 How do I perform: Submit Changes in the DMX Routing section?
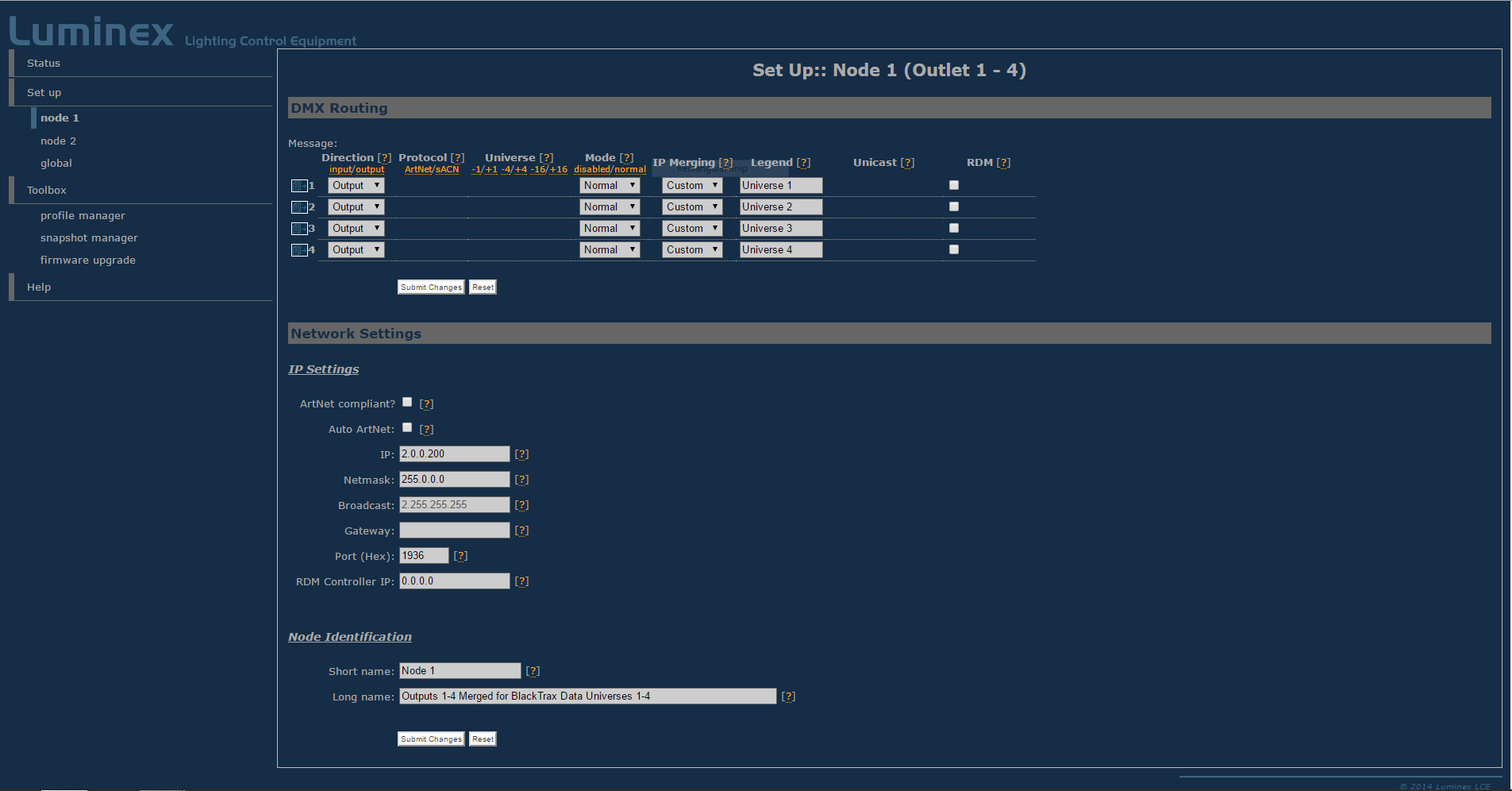coord(430,287)
